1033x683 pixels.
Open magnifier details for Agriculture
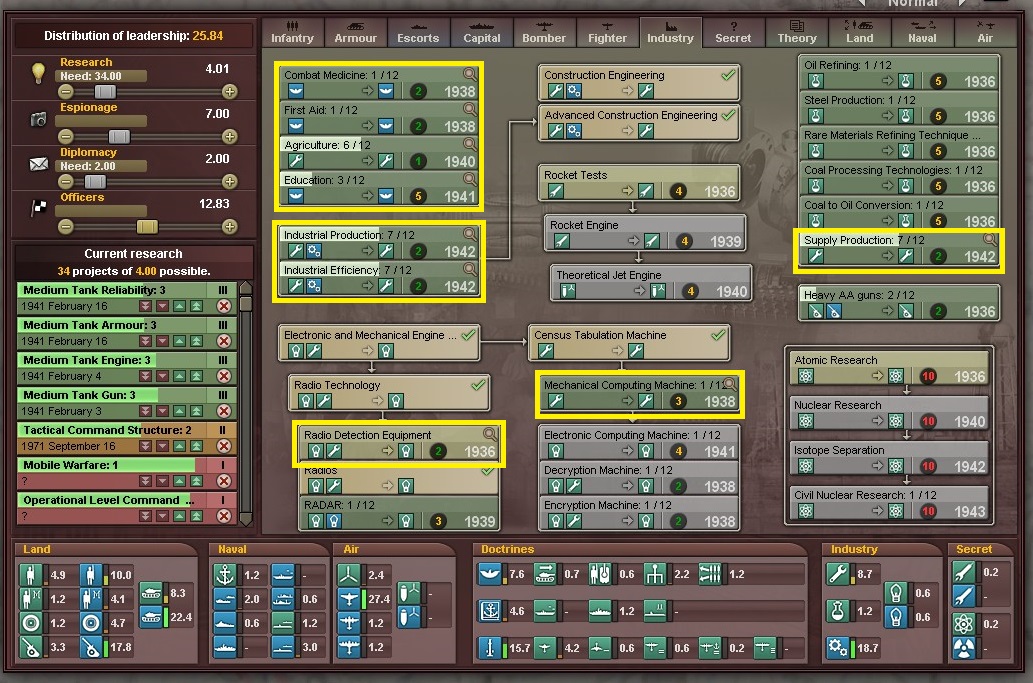(x=470, y=144)
